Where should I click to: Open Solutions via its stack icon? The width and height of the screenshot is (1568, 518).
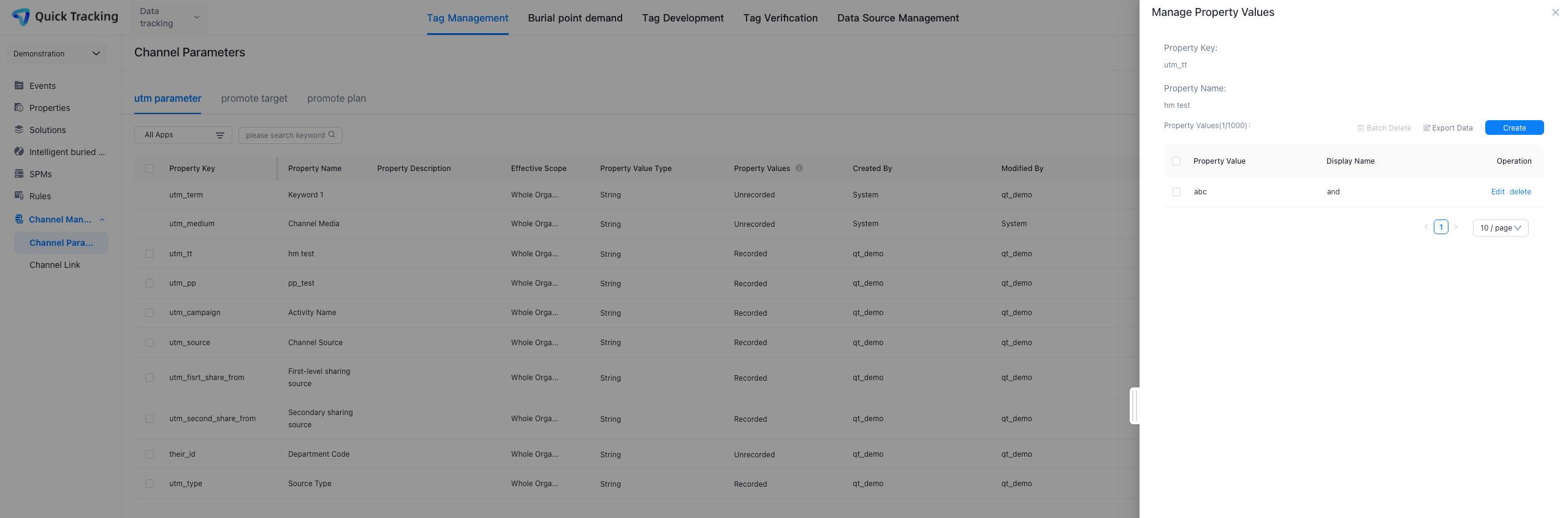click(19, 129)
